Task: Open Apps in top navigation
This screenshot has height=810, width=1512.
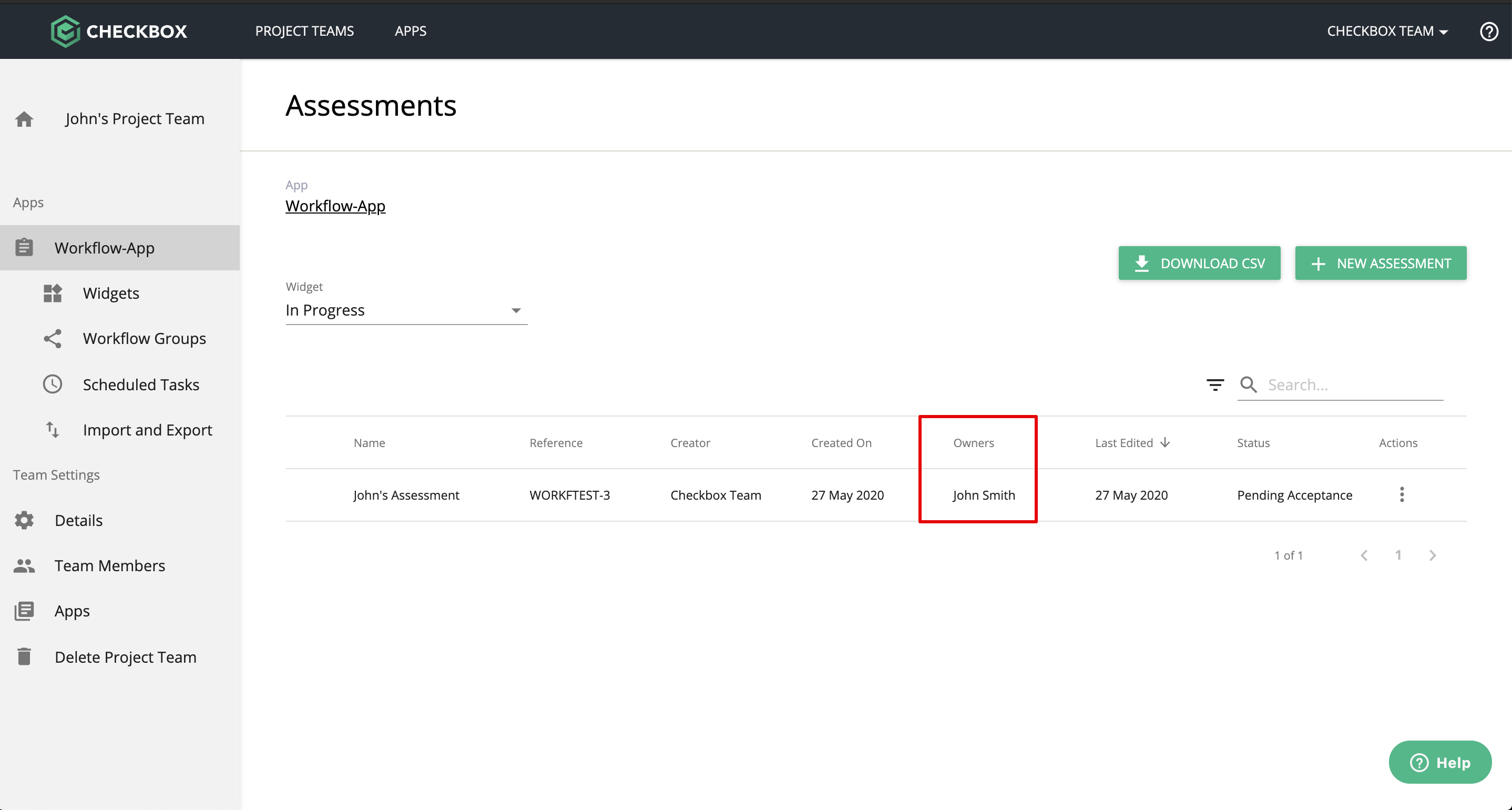Action: tap(410, 31)
